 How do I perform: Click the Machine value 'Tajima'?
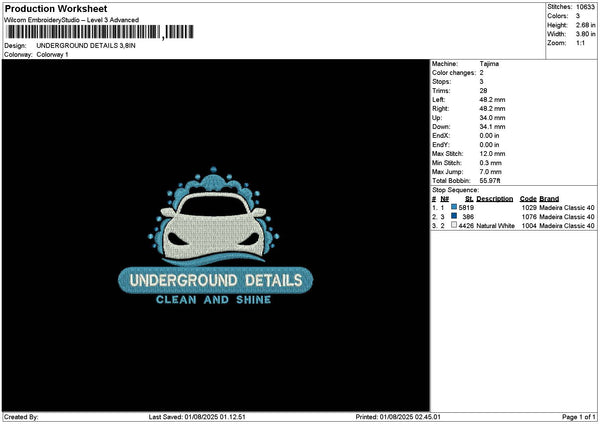pyautogui.click(x=489, y=64)
